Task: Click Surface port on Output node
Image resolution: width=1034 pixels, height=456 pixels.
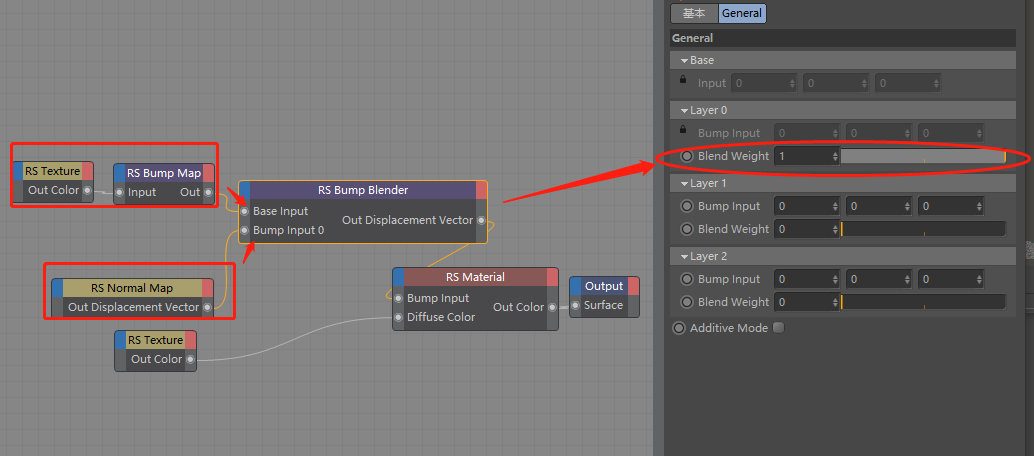Action: click(576, 306)
